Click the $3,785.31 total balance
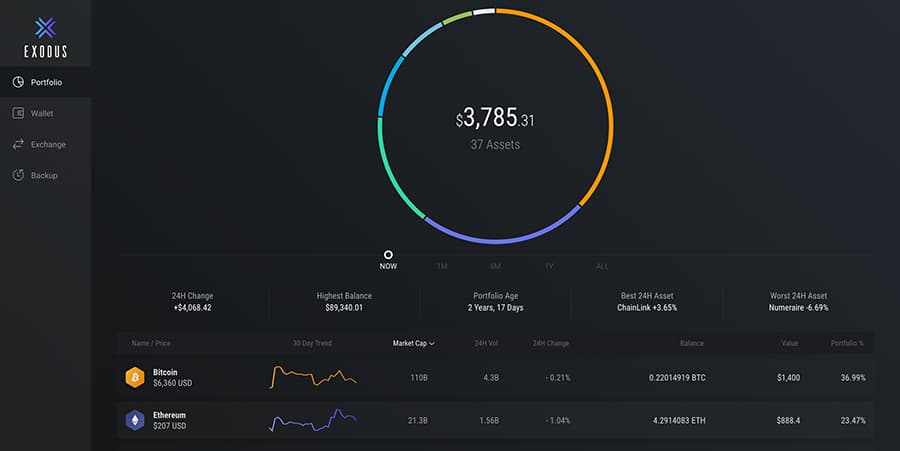Viewport: 900px width, 451px height. click(495, 118)
